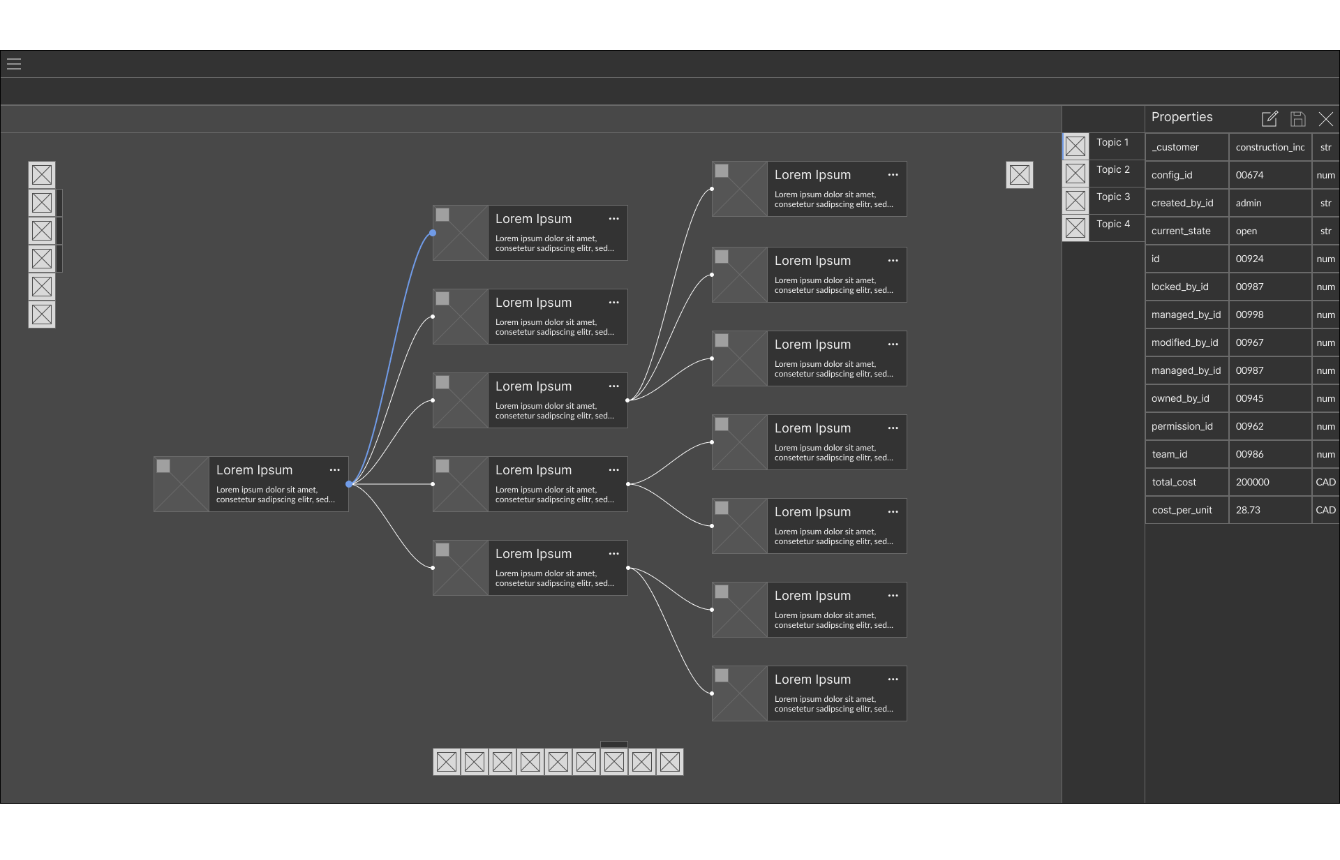
Task: Toggle the checkbox on the node with the blue connector
Action: (442, 215)
